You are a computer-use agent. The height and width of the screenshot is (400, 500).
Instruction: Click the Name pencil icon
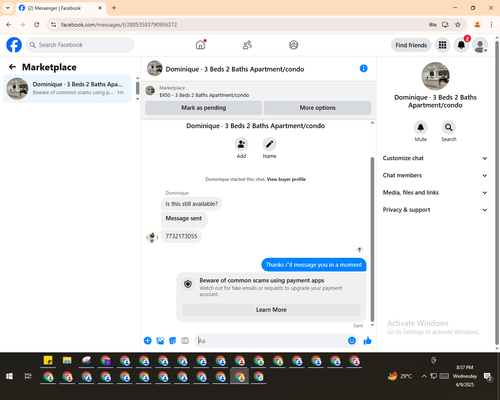pyautogui.click(x=269, y=144)
